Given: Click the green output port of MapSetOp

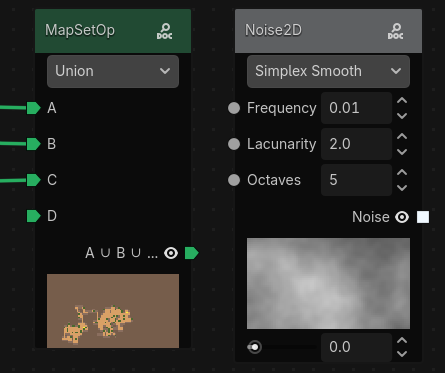Looking at the screenshot, I should pyautogui.click(x=191, y=253).
